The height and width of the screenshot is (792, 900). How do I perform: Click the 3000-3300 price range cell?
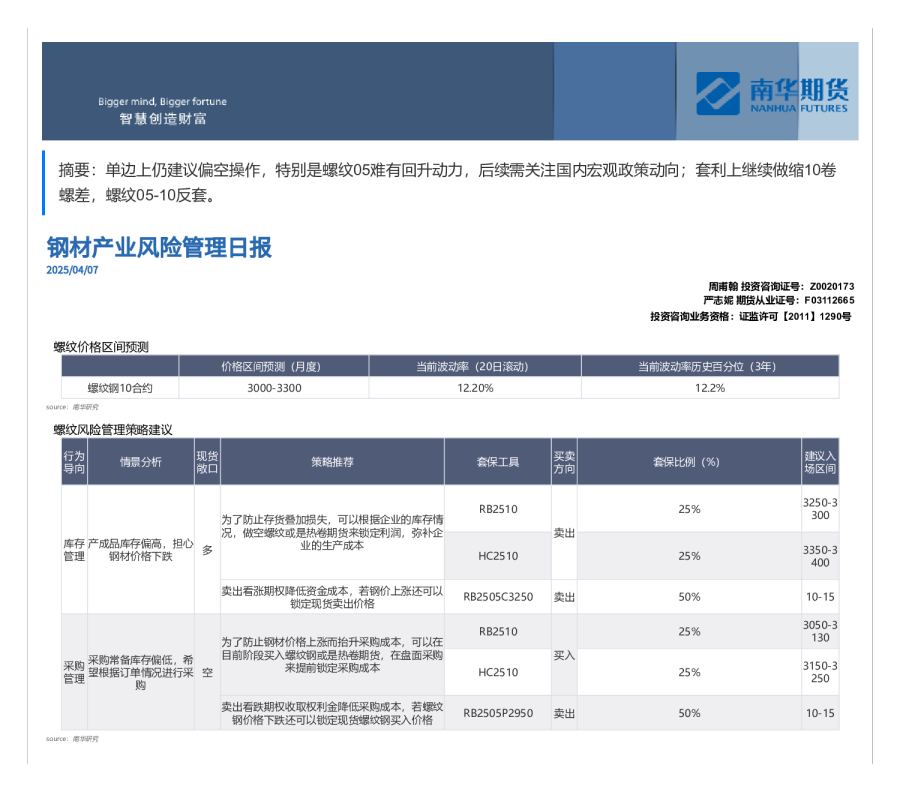tap(274, 388)
